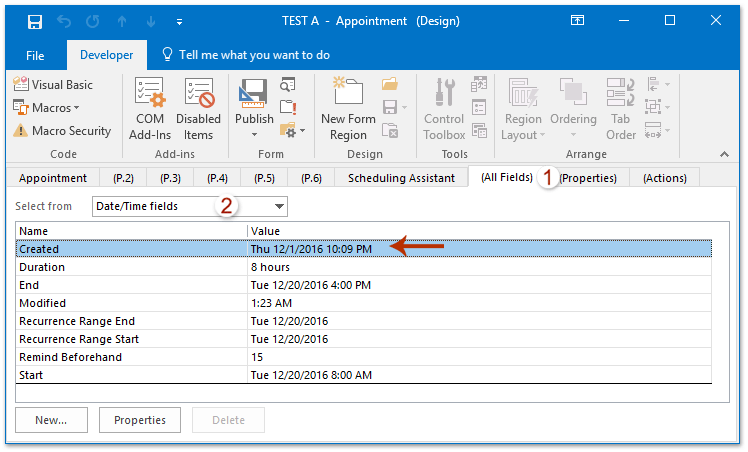
Task: Expand the Save Region dropdown arrow
Action: point(405,107)
